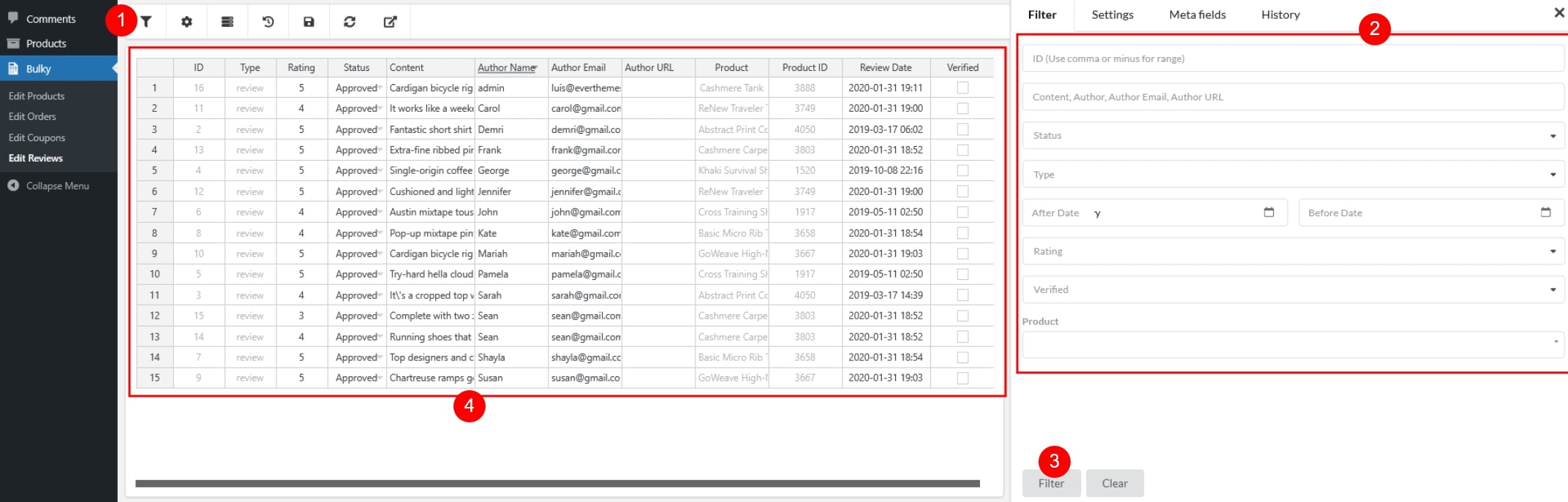Check the Verified box for Carol's review
Image resolution: width=1568 pixels, height=502 pixels.
(962, 108)
